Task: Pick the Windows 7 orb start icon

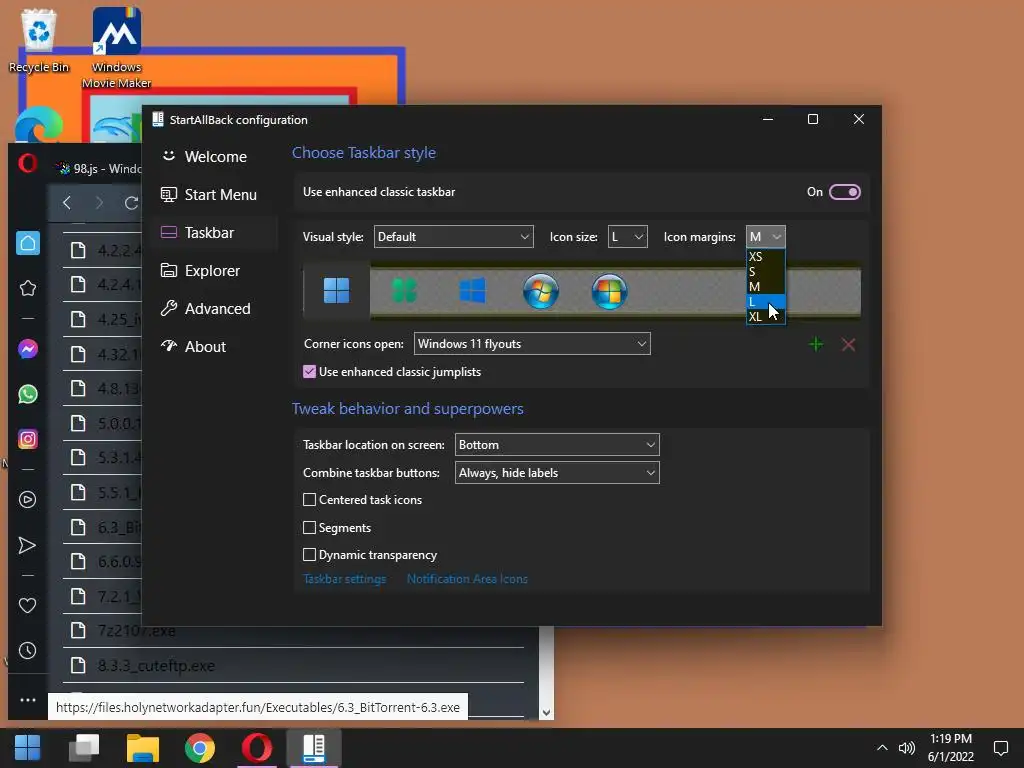Action: [541, 291]
